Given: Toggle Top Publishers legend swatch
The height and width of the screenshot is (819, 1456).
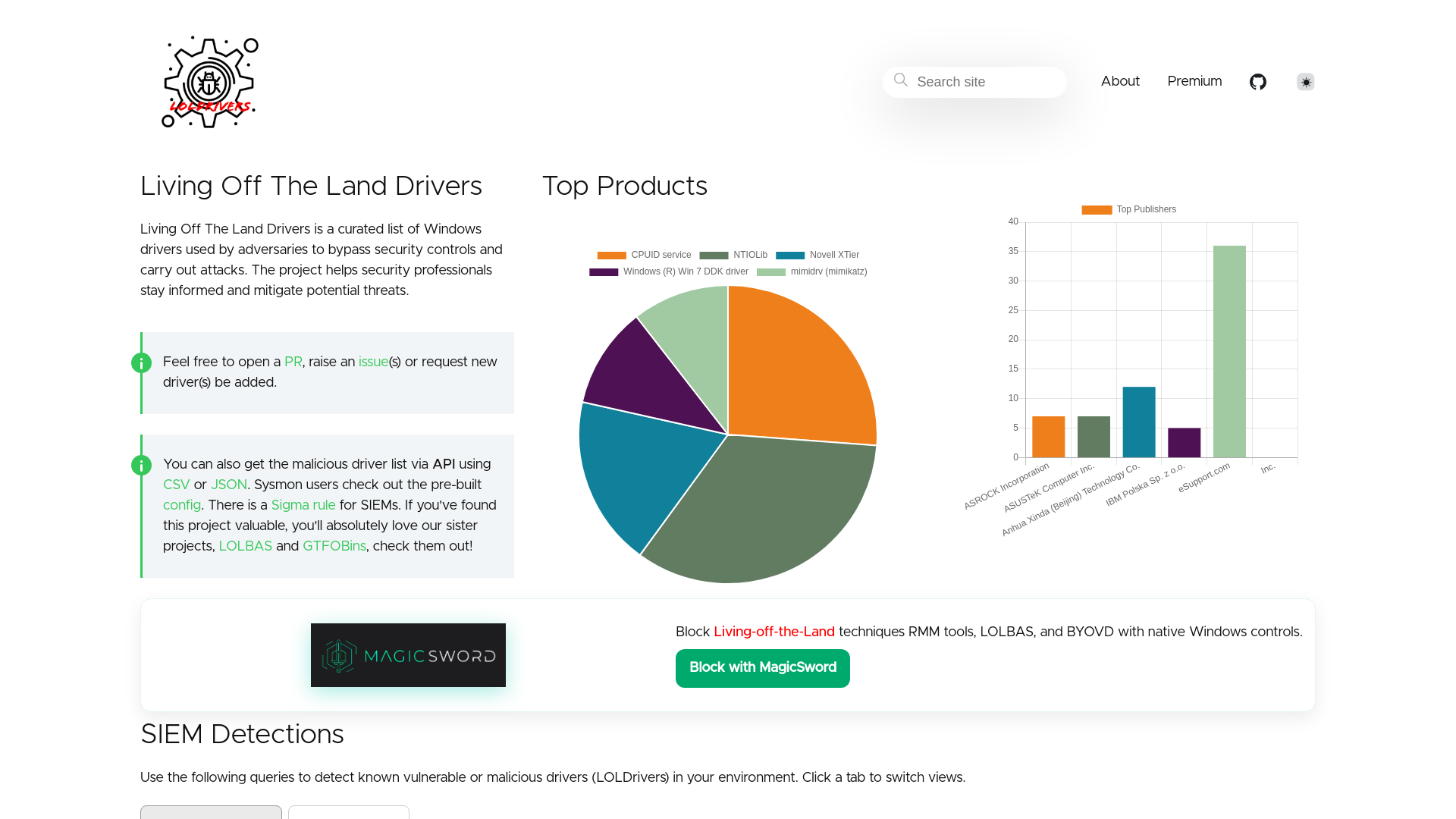Looking at the screenshot, I should (x=1097, y=210).
